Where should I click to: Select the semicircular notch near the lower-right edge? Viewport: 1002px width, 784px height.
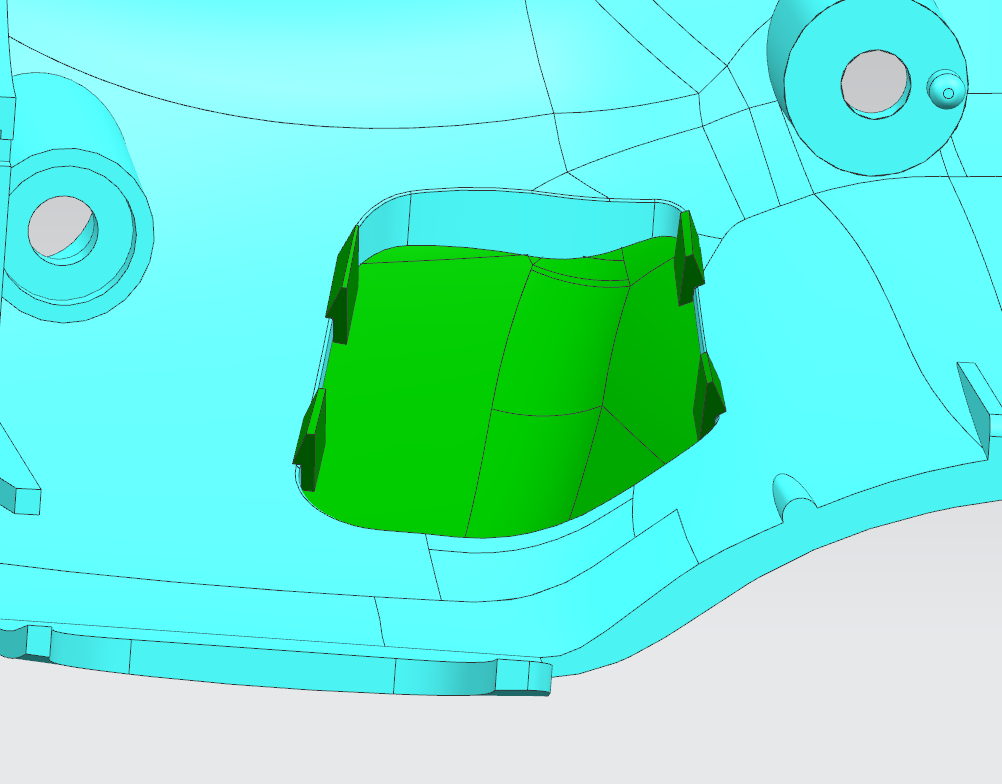[790, 492]
